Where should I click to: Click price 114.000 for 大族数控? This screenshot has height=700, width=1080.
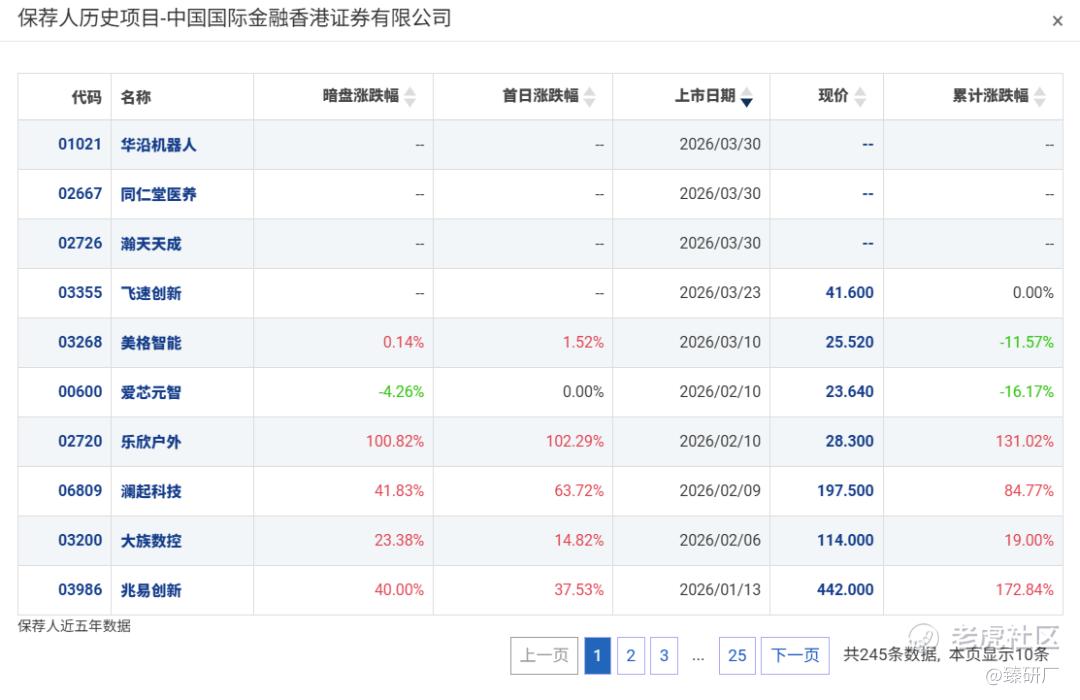click(845, 541)
